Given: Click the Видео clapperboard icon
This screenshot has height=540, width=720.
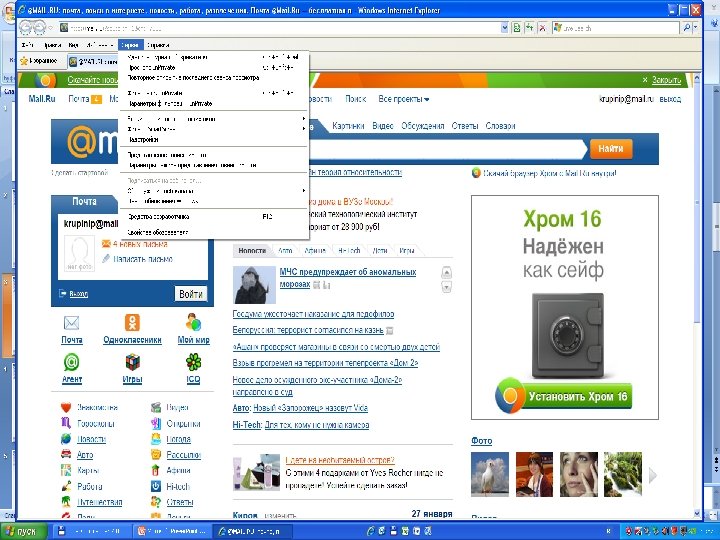Looking at the screenshot, I should click(x=156, y=407).
